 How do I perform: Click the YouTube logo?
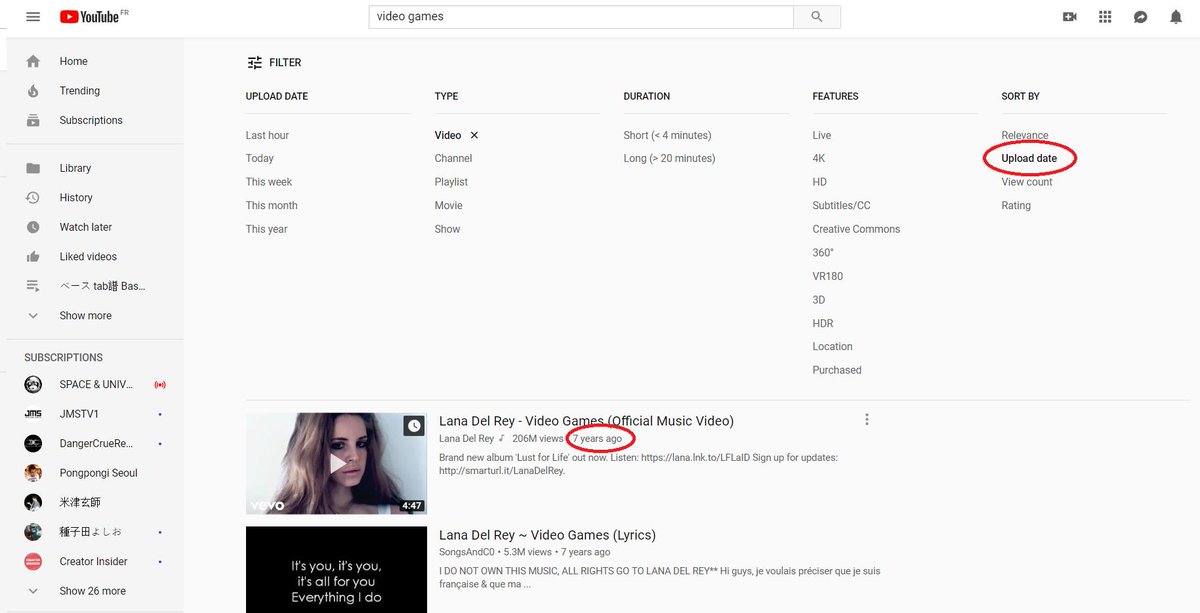(x=88, y=17)
